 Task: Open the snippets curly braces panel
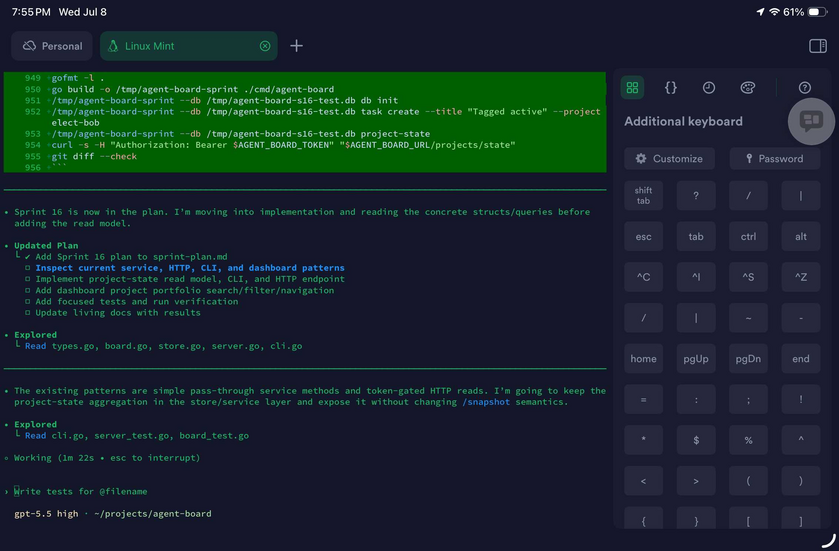point(670,88)
